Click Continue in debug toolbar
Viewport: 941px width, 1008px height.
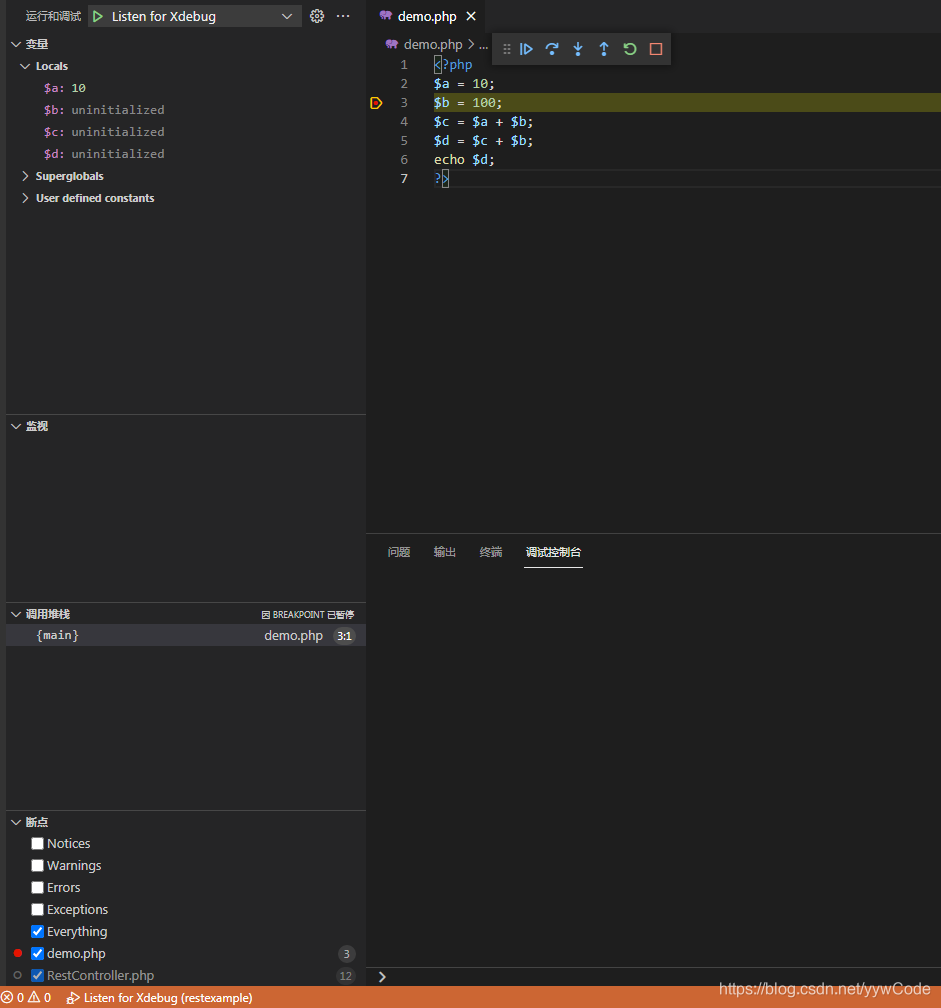click(526, 49)
